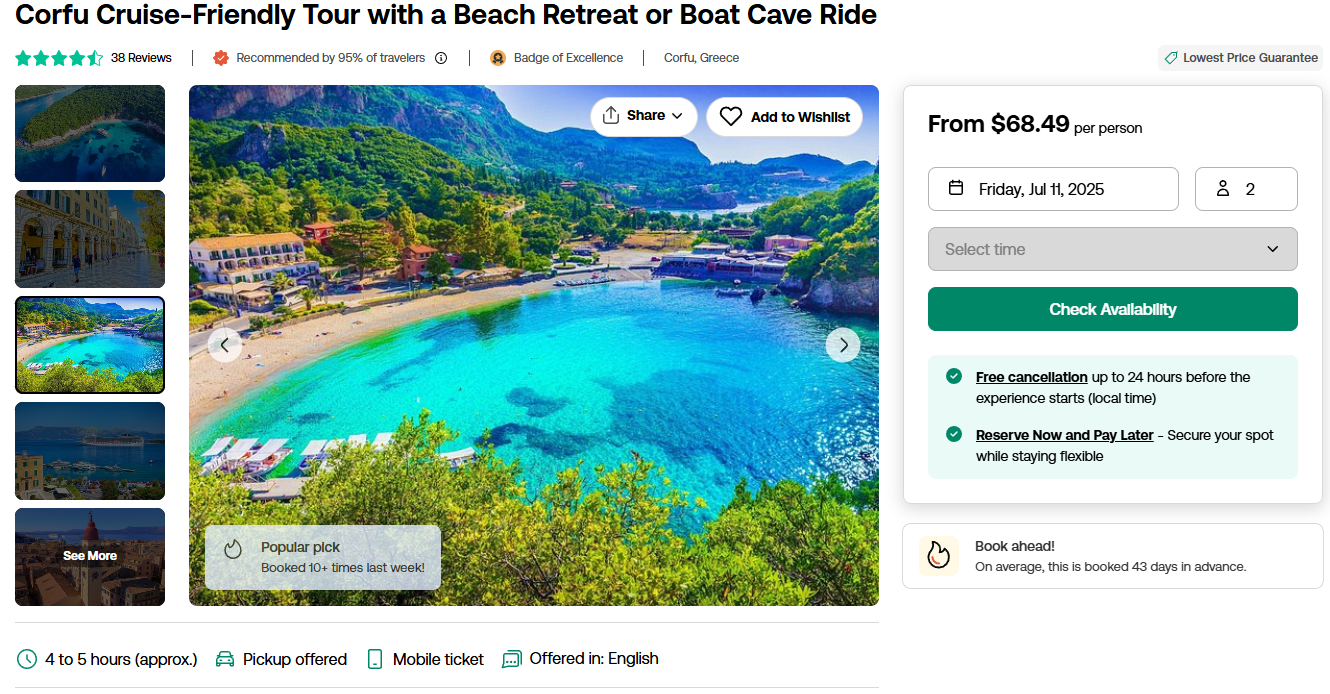Screen dimensions: 1330x694
Task: Open Reserve Now and Pay Later link
Action: pos(1064,435)
